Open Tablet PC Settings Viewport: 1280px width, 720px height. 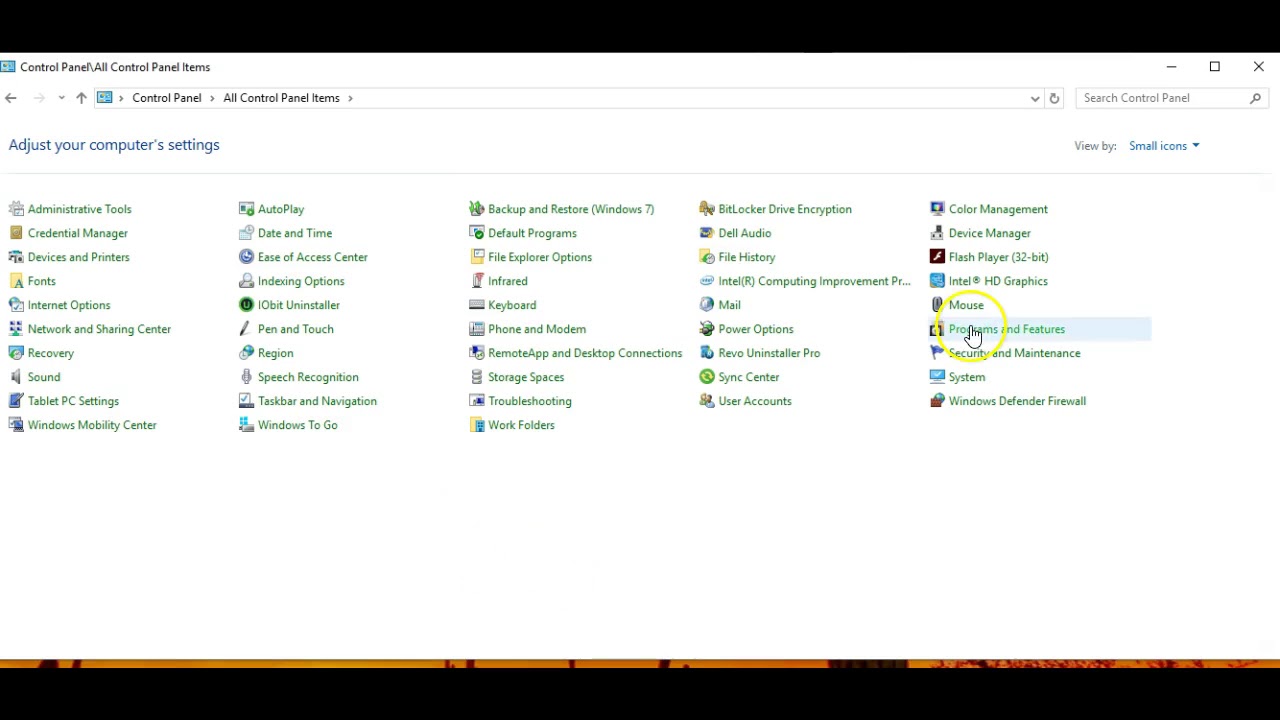pos(73,401)
